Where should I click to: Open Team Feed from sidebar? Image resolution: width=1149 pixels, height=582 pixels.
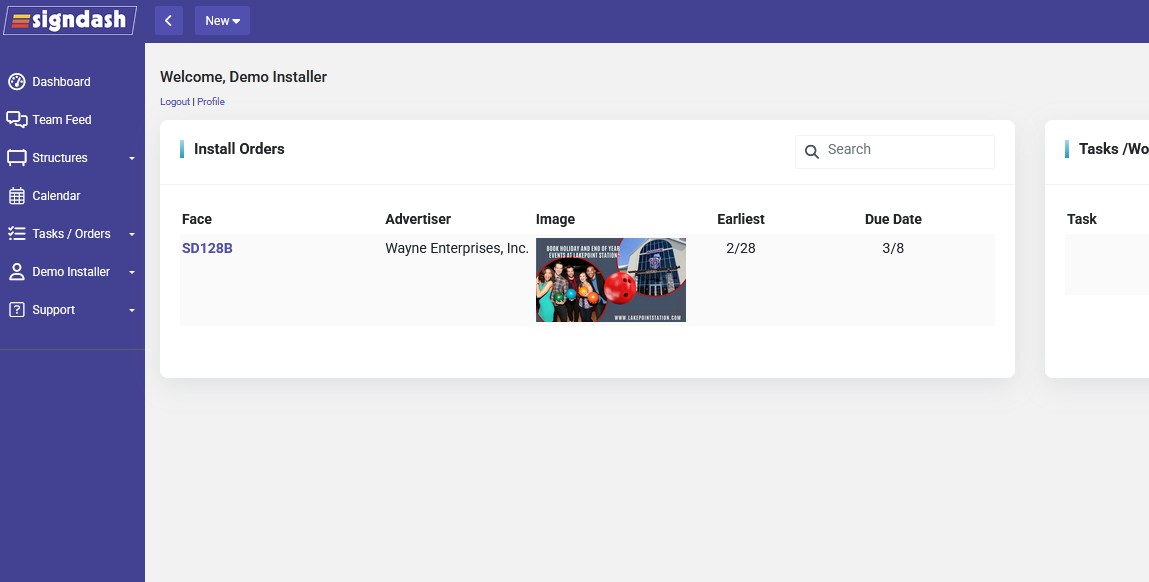pos(62,120)
